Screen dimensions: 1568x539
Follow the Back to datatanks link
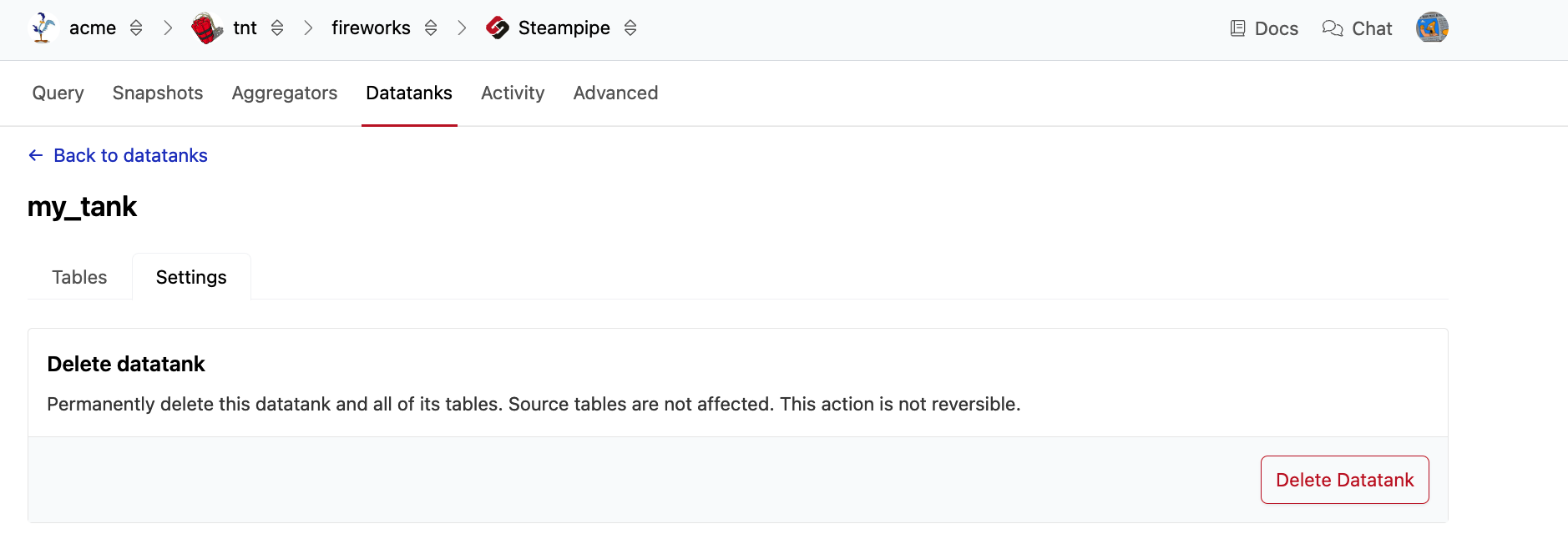[130, 155]
